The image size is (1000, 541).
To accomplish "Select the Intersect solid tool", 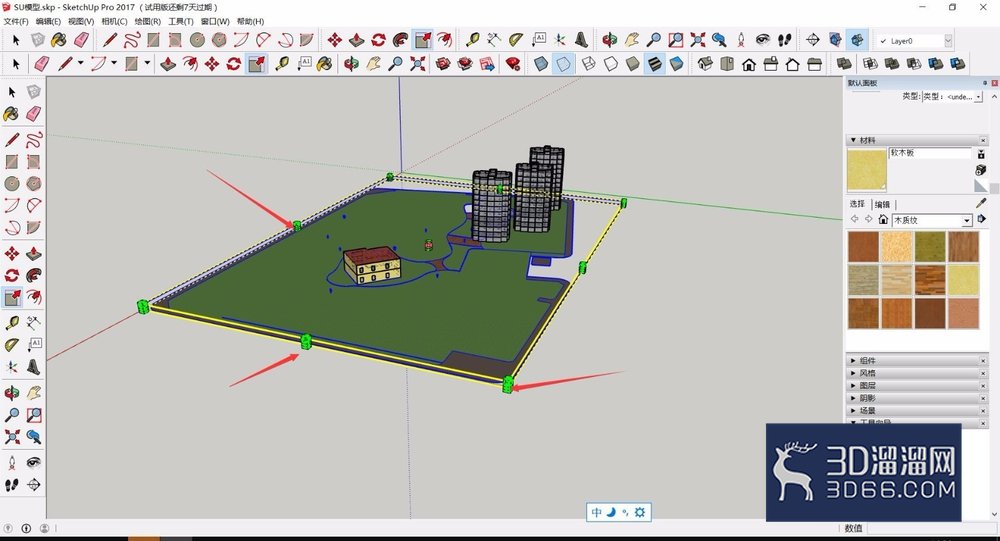I will pyautogui.click(x=871, y=64).
